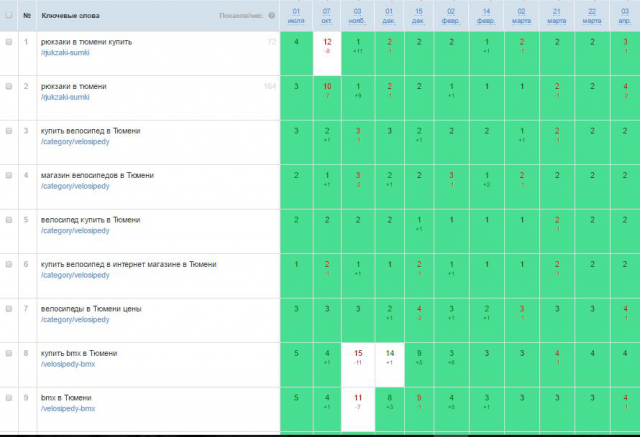Open /velosipedy-bmx link under купить bmx в Тюмени
Screen dimensions: 640x437
click(x=68, y=364)
